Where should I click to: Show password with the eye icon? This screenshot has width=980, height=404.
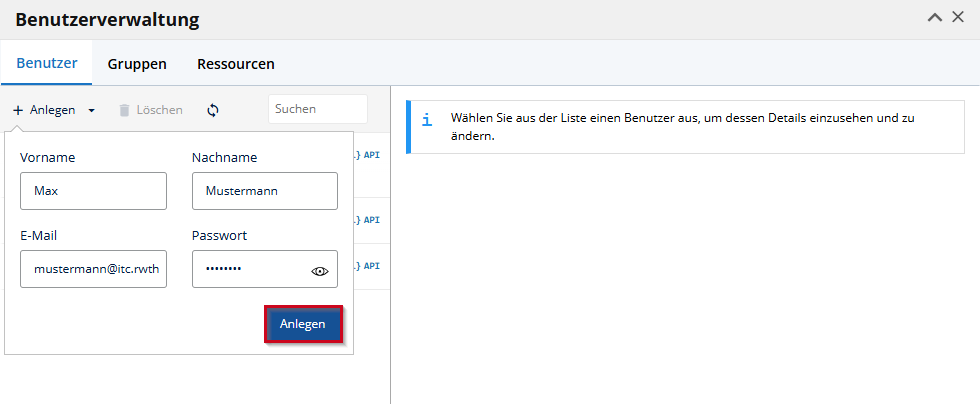[x=319, y=271]
